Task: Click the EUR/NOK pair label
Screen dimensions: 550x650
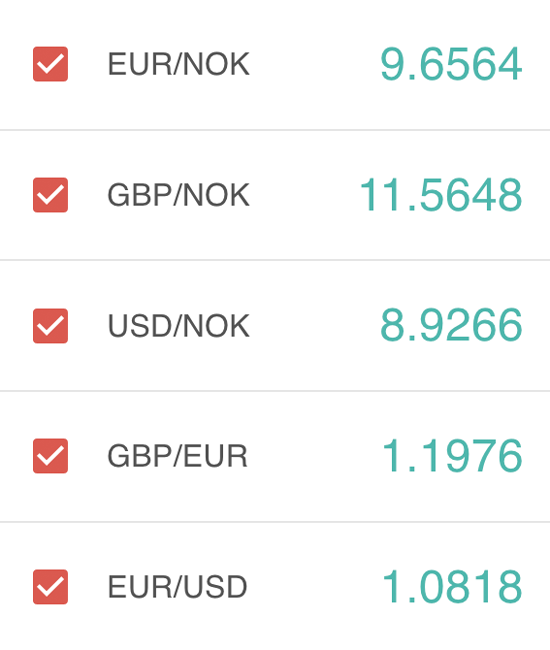Action: click(179, 64)
